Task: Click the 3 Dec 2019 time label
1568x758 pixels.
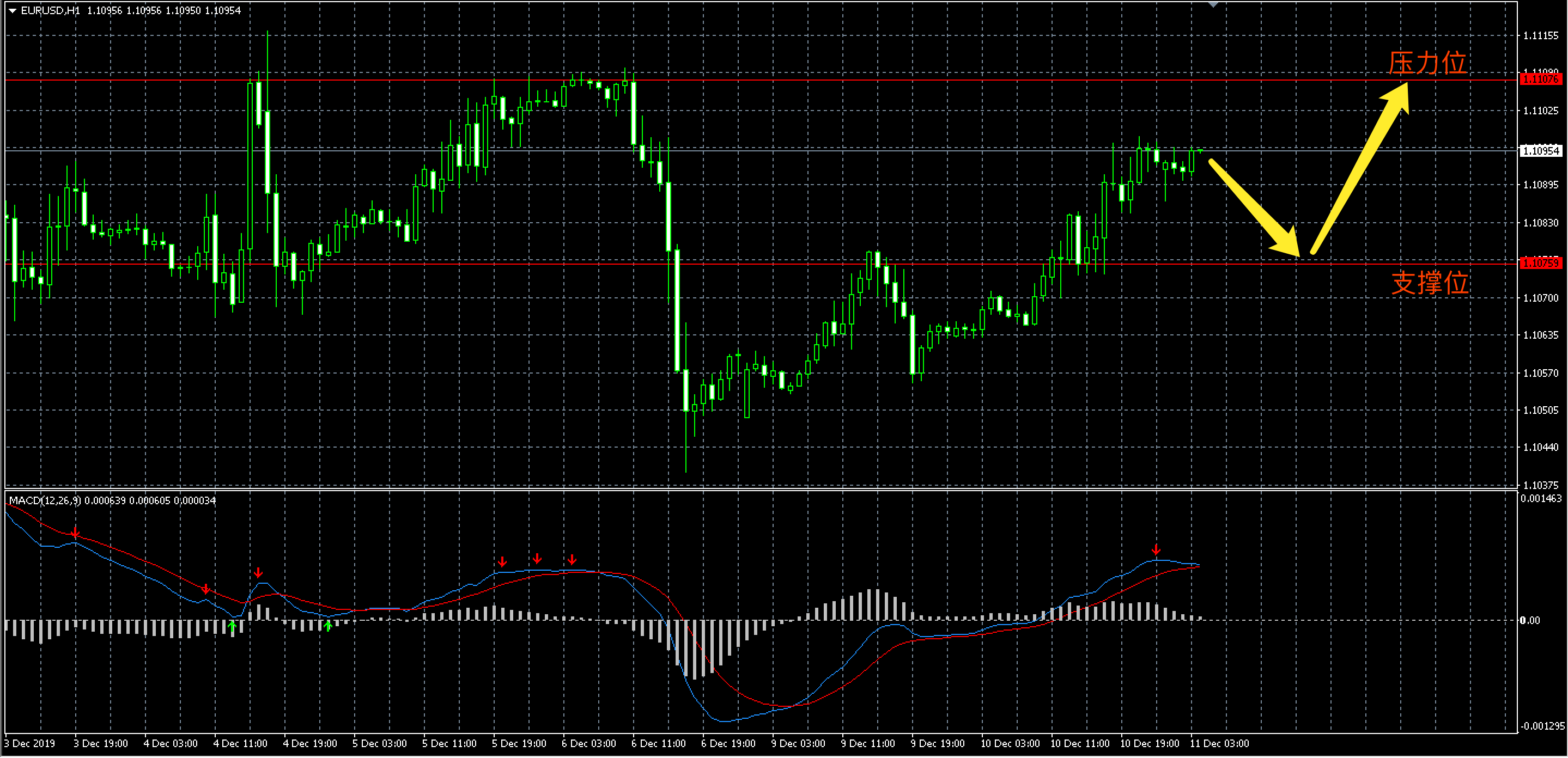Action: (30, 743)
